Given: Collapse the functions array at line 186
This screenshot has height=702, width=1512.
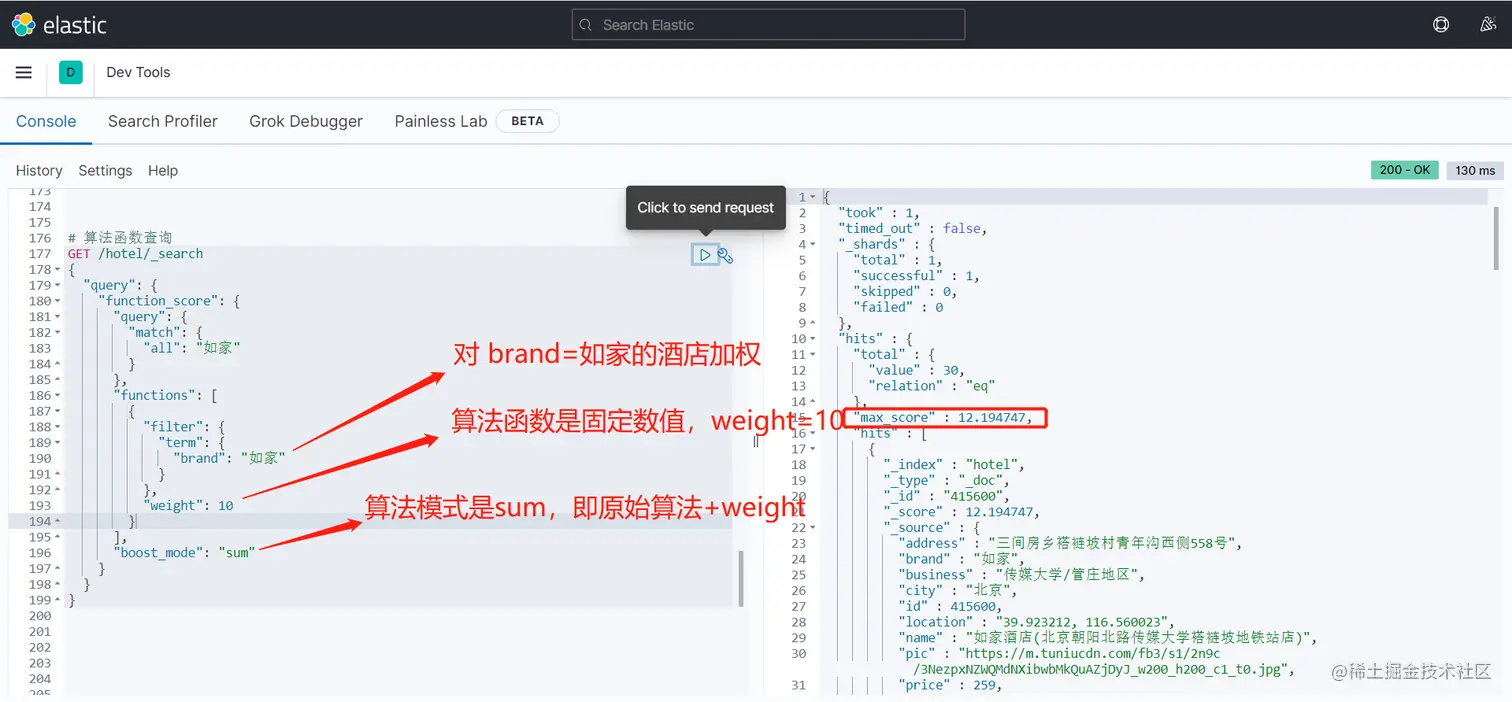Looking at the screenshot, I should tap(58, 396).
